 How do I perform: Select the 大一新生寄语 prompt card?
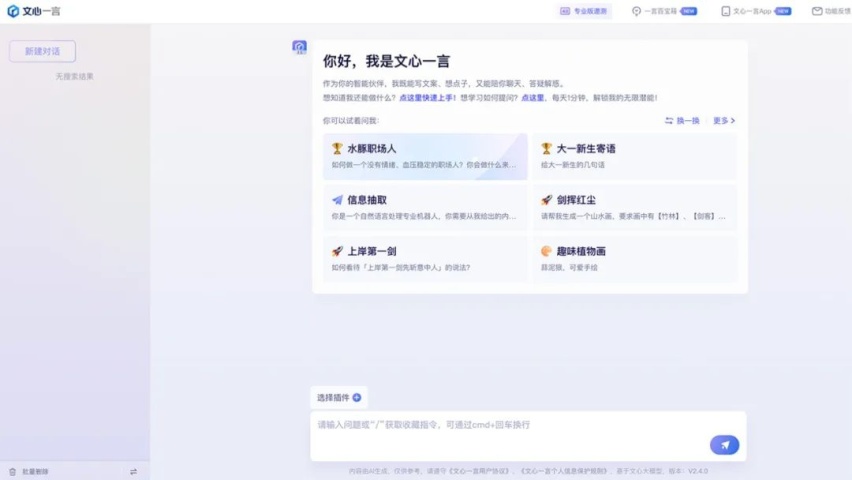[x=634, y=157]
